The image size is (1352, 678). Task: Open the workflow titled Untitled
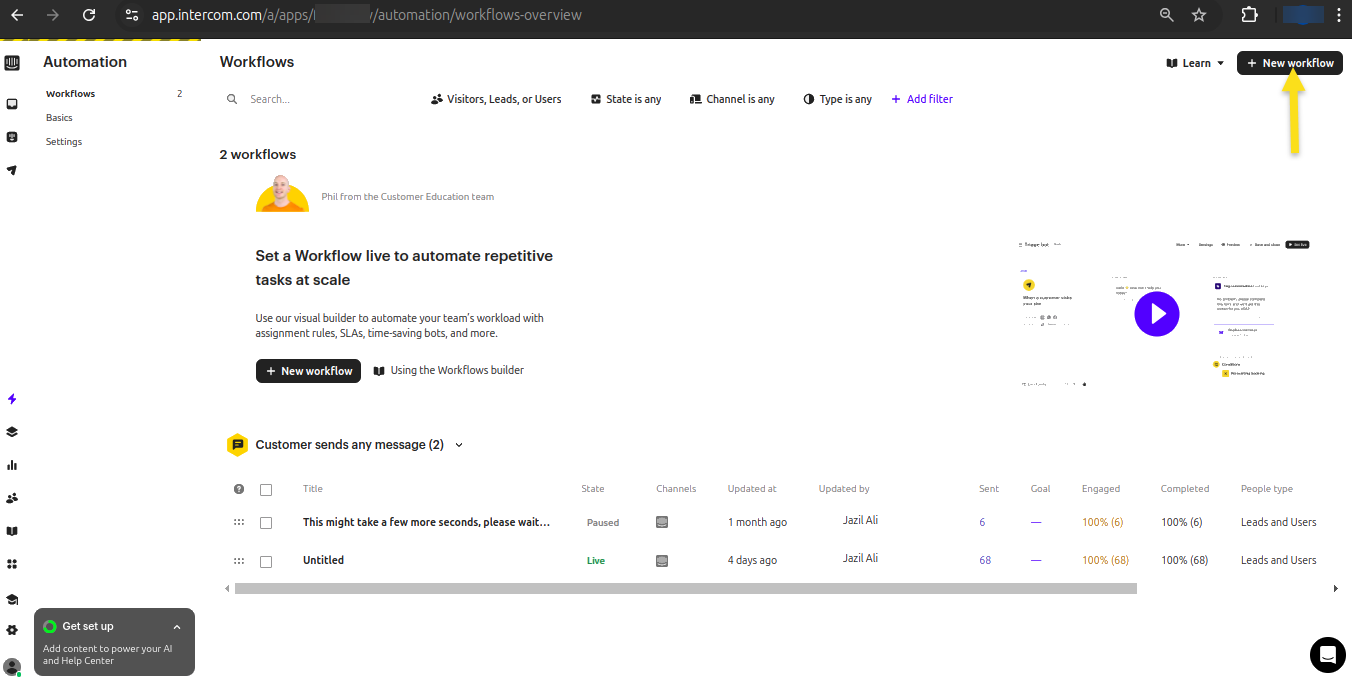(x=323, y=560)
